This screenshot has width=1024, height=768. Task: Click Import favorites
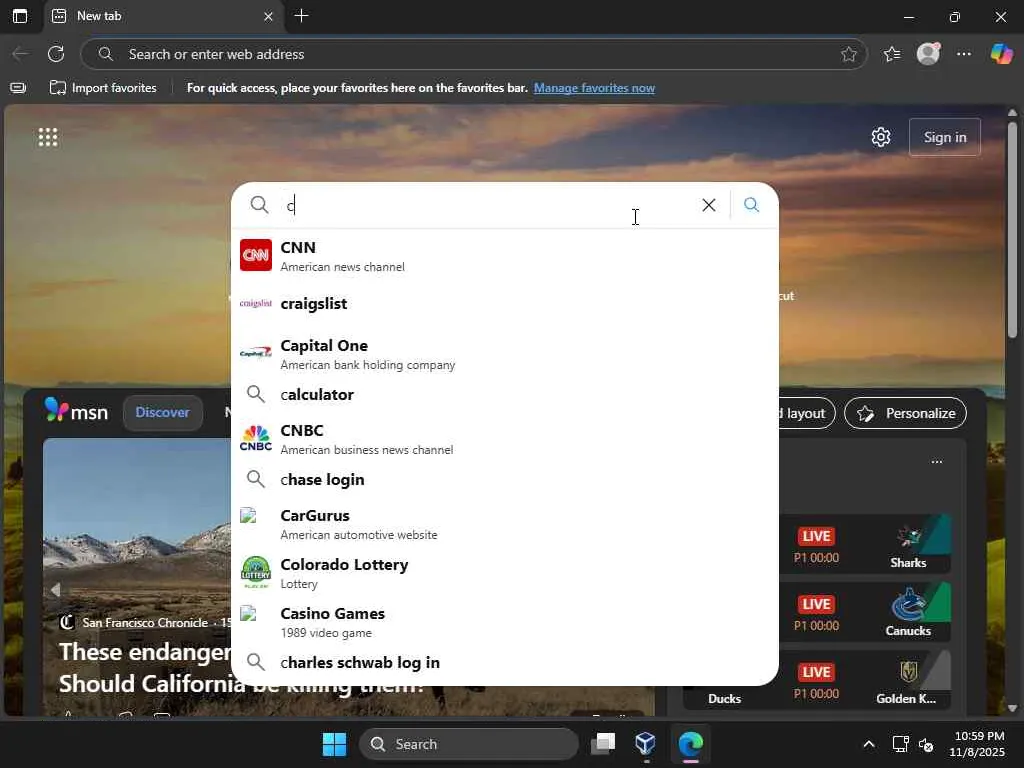tap(103, 88)
